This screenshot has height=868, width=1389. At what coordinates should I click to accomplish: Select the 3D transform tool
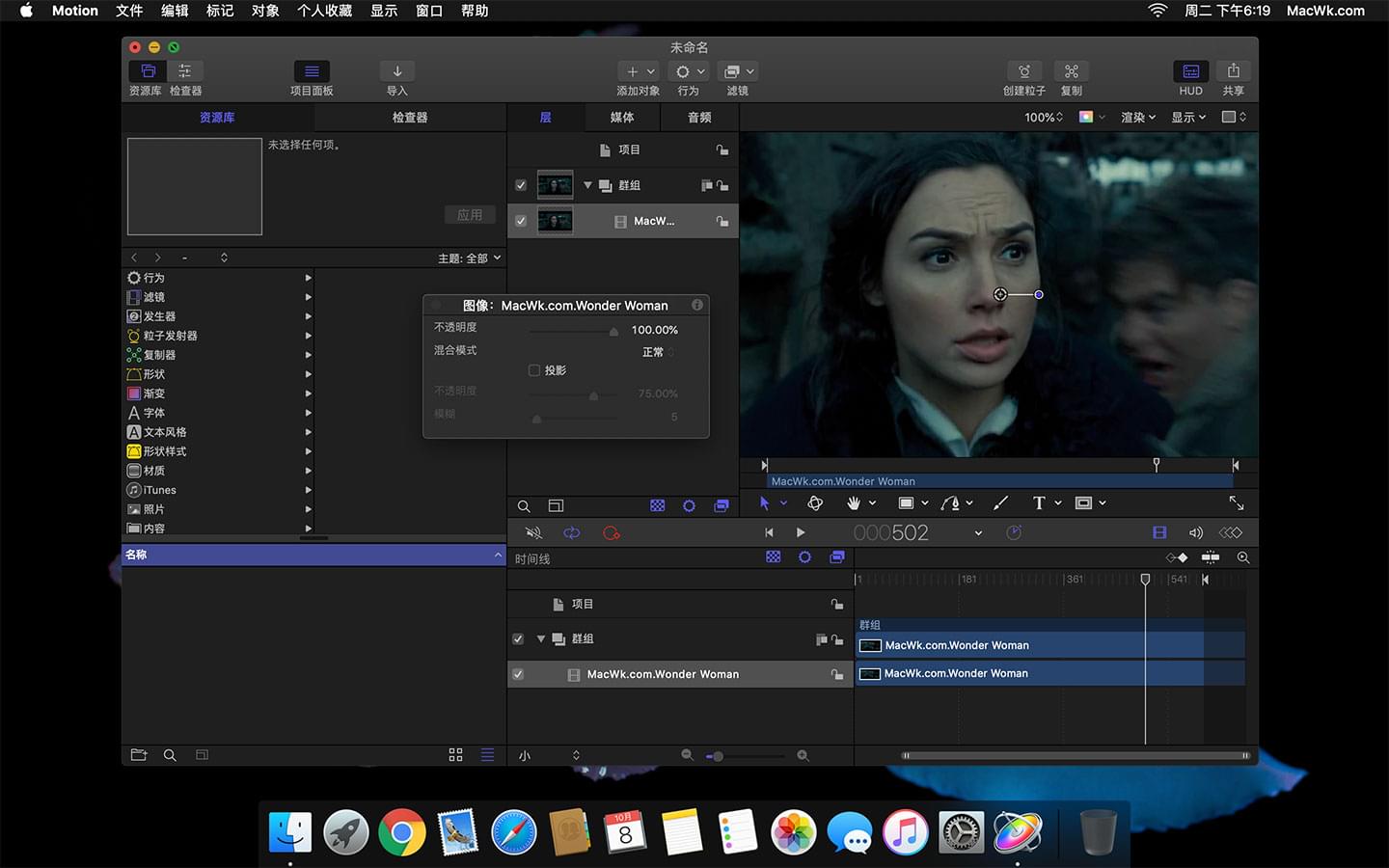coord(815,503)
